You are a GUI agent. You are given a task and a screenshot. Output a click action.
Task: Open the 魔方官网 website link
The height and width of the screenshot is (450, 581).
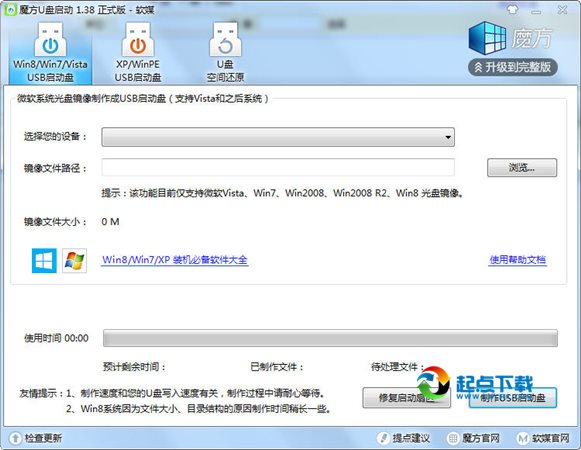(x=481, y=439)
